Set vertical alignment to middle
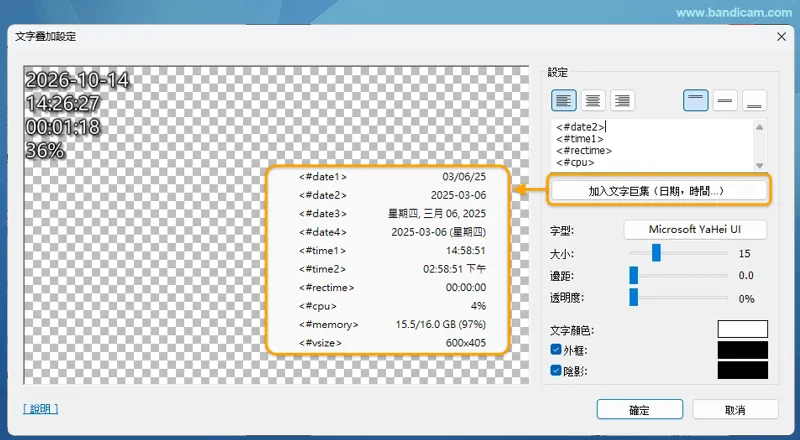Image resolution: width=800 pixels, height=440 pixels. click(x=725, y=101)
